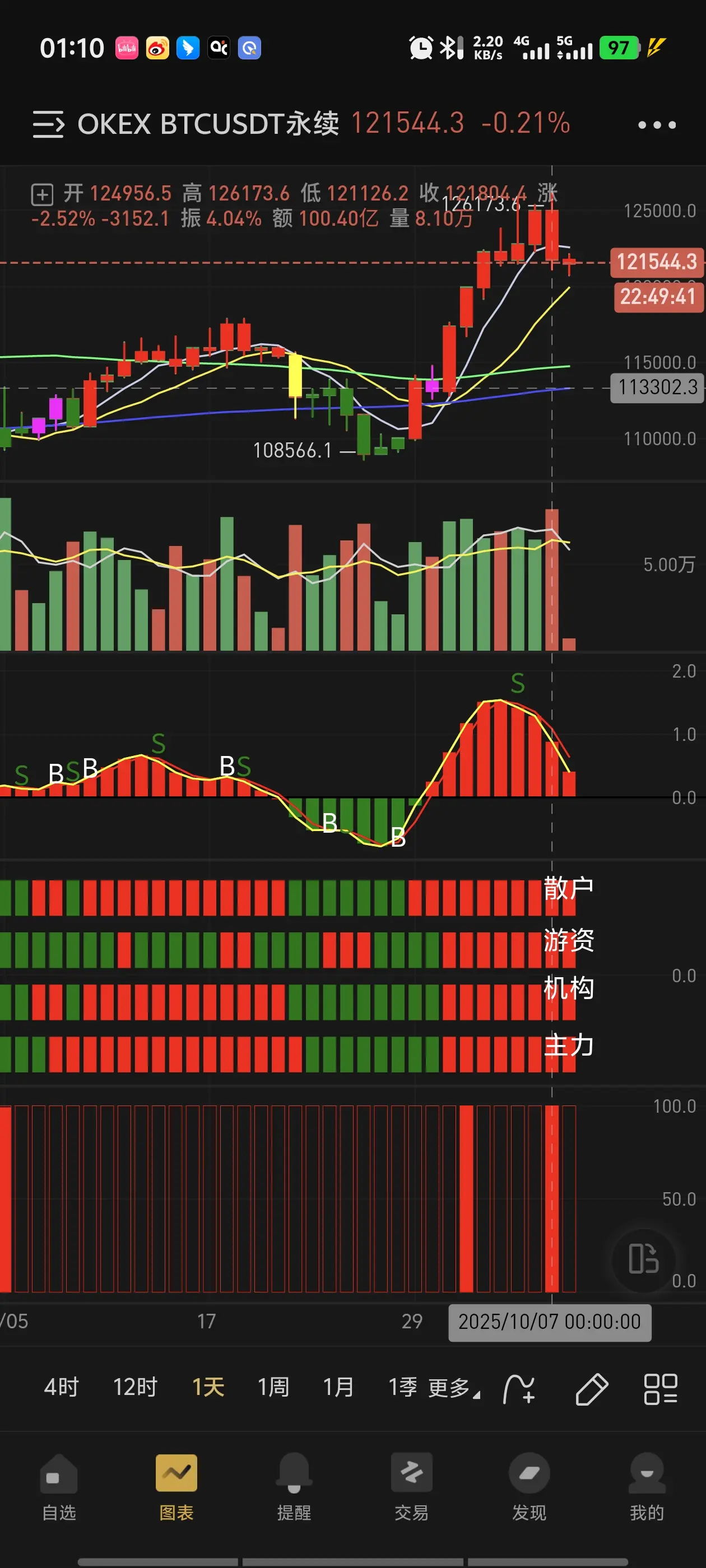Select the 1天 timeframe

point(208,1387)
